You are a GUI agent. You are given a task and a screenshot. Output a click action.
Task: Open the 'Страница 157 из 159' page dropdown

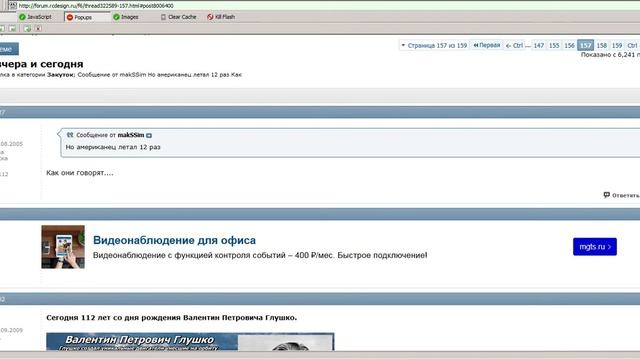[x=433, y=45]
